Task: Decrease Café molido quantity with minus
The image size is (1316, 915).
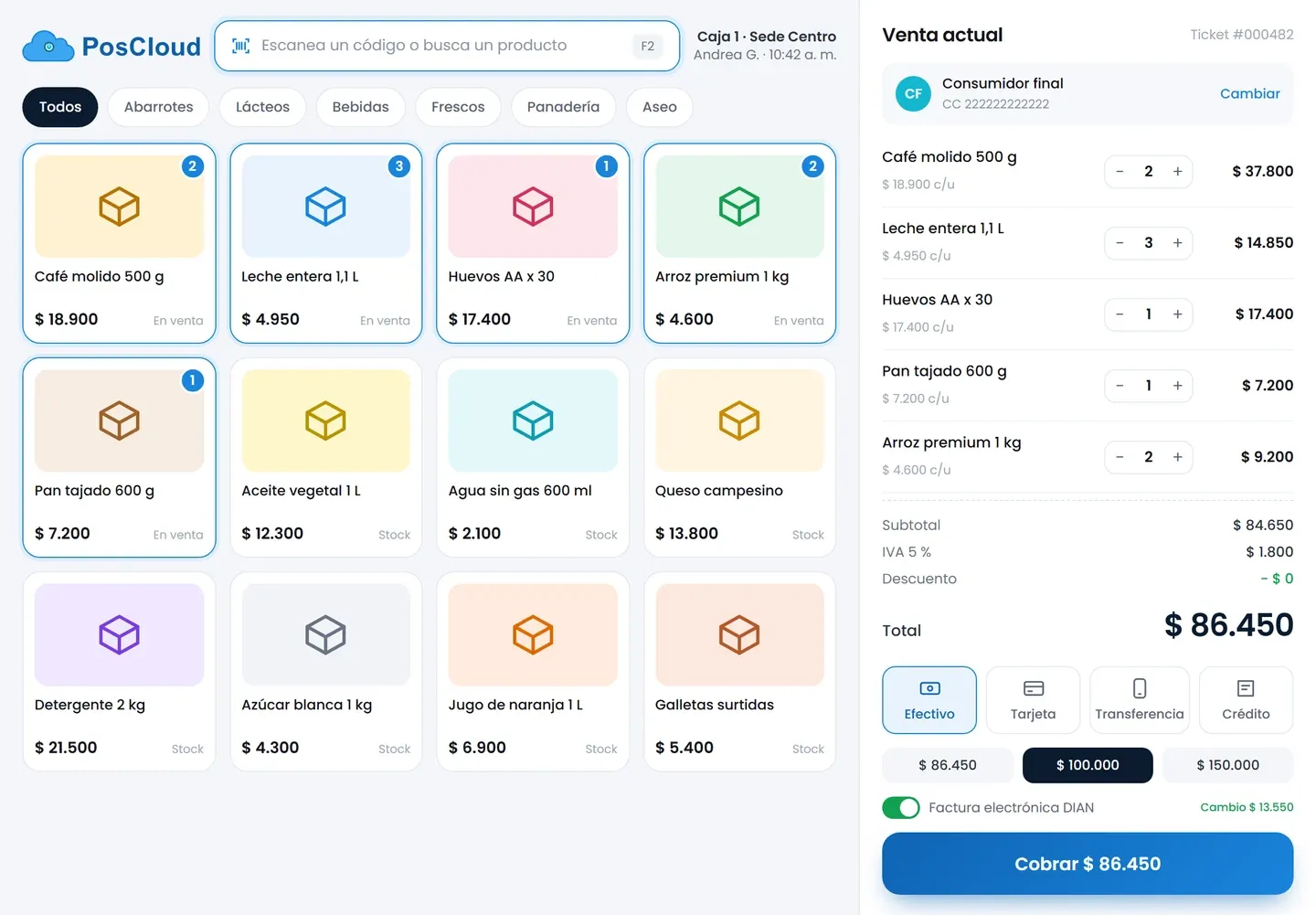Action: 1120,171
